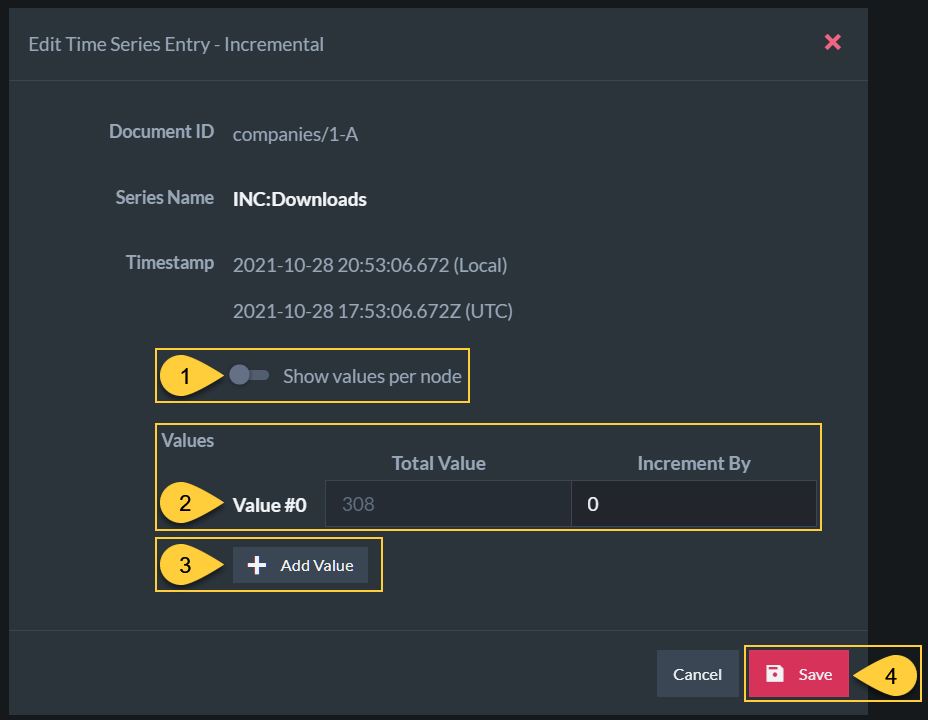Add a new value with Add Value

[x=300, y=565]
